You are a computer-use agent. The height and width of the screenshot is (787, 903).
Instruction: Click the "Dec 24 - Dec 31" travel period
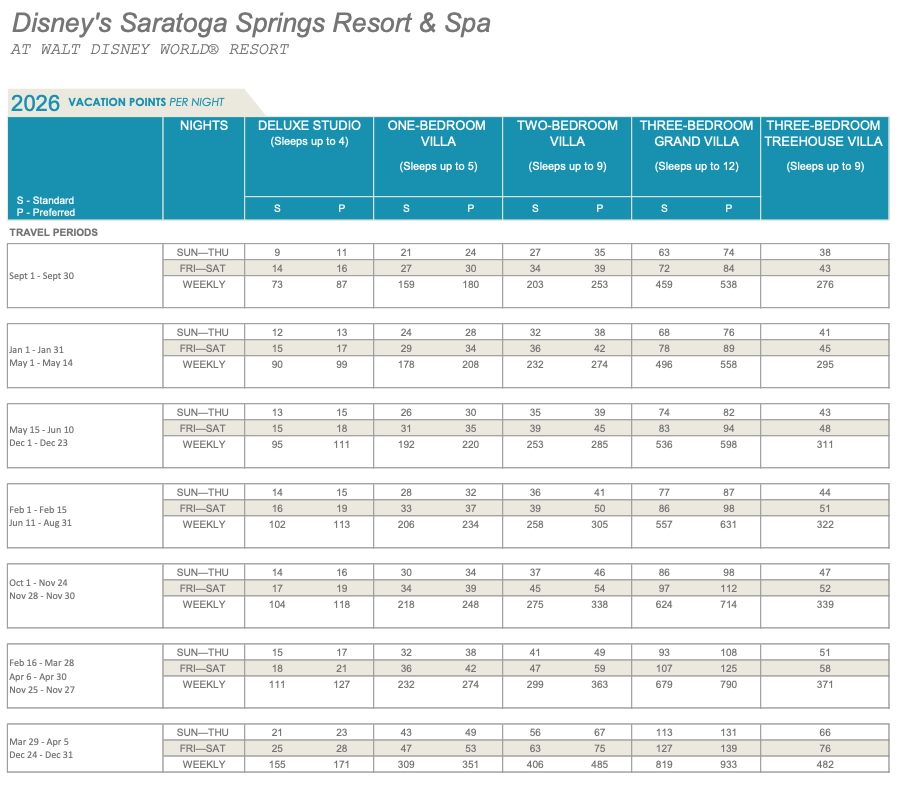(41, 755)
